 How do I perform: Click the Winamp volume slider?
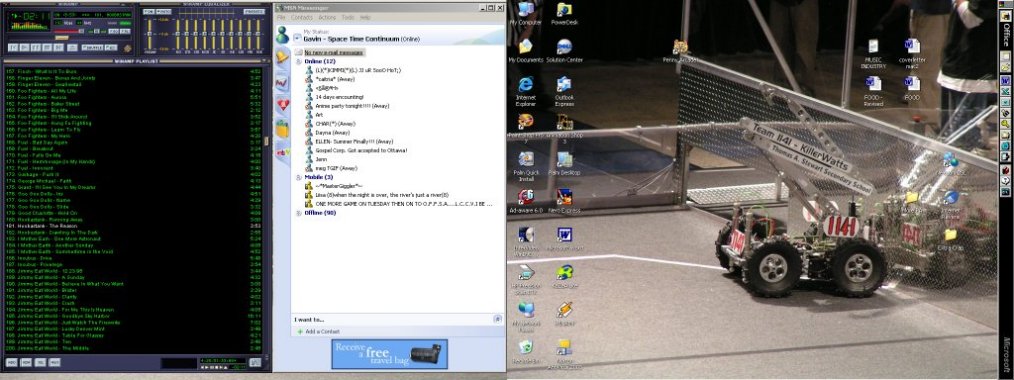(69, 31)
